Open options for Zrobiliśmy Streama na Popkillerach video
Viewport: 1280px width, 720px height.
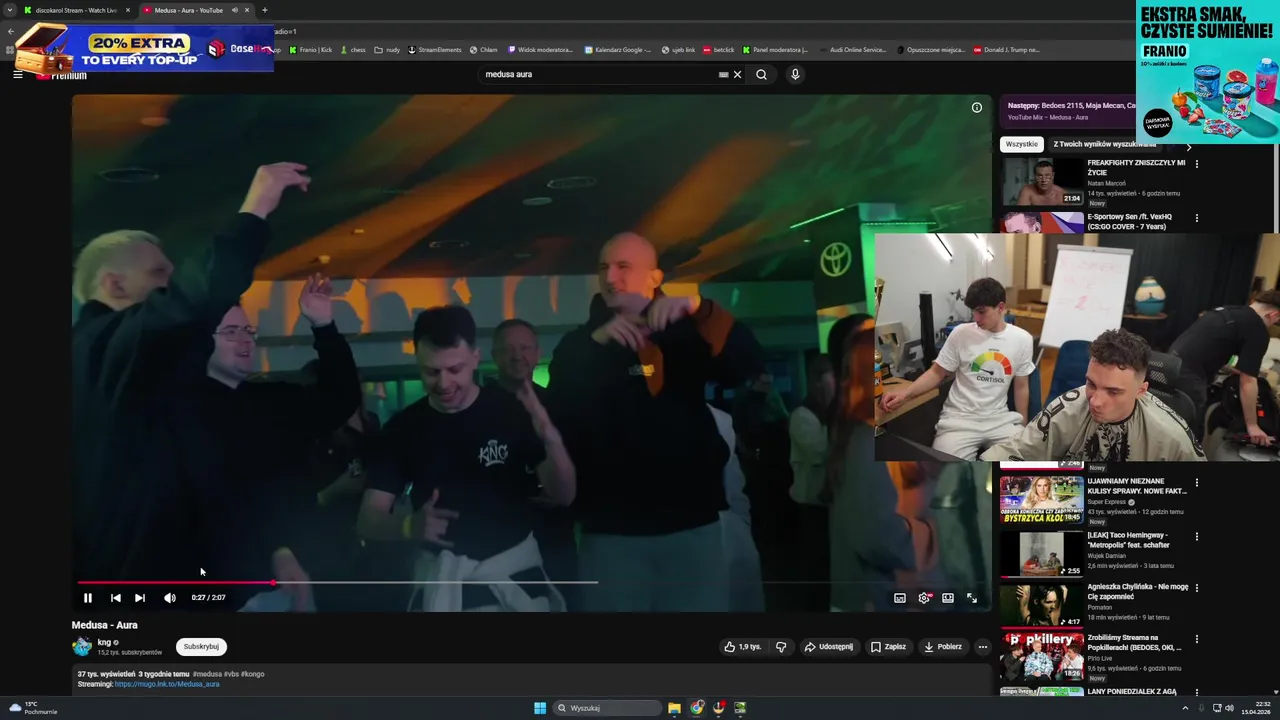point(1197,639)
